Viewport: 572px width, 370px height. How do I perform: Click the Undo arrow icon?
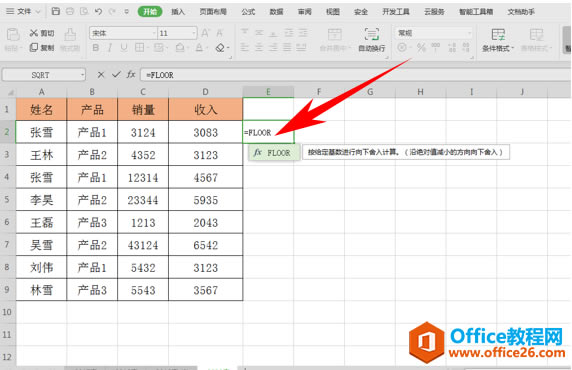tap(98, 11)
